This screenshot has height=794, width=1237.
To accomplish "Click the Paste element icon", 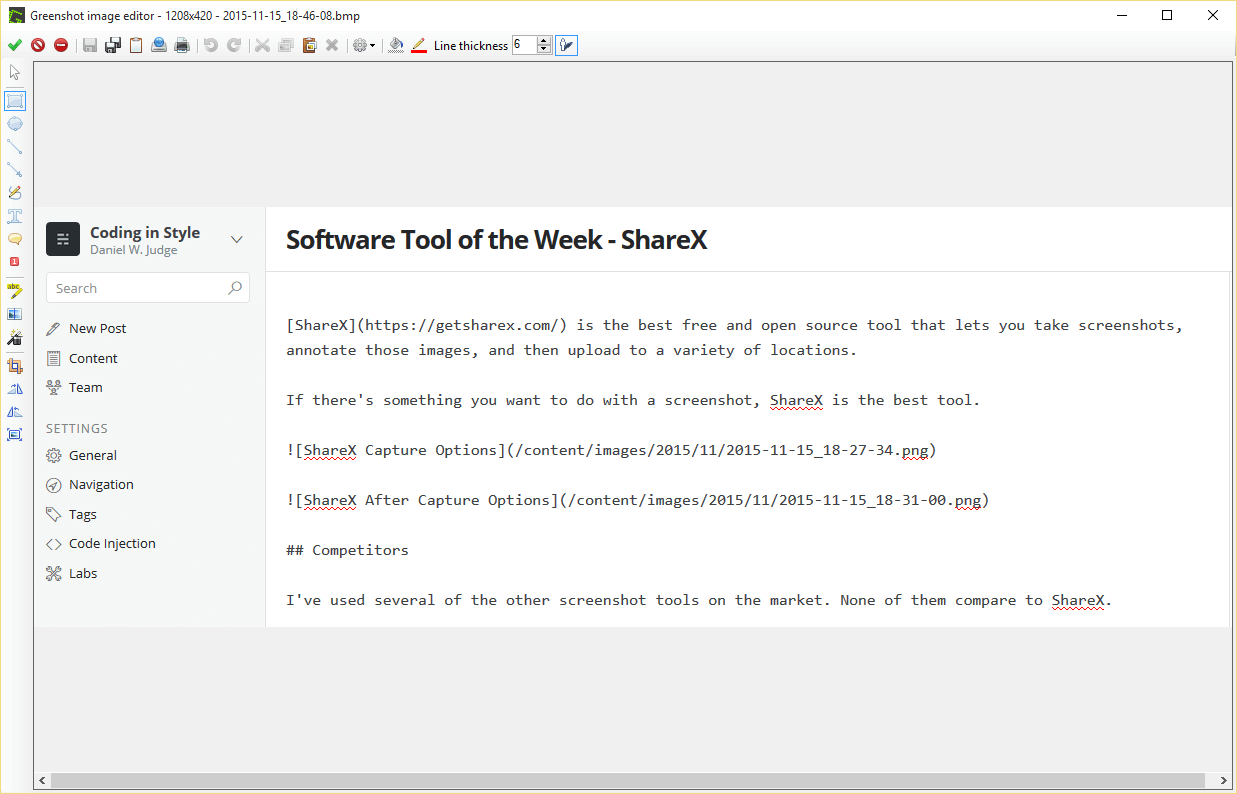I will (x=309, y=45).
